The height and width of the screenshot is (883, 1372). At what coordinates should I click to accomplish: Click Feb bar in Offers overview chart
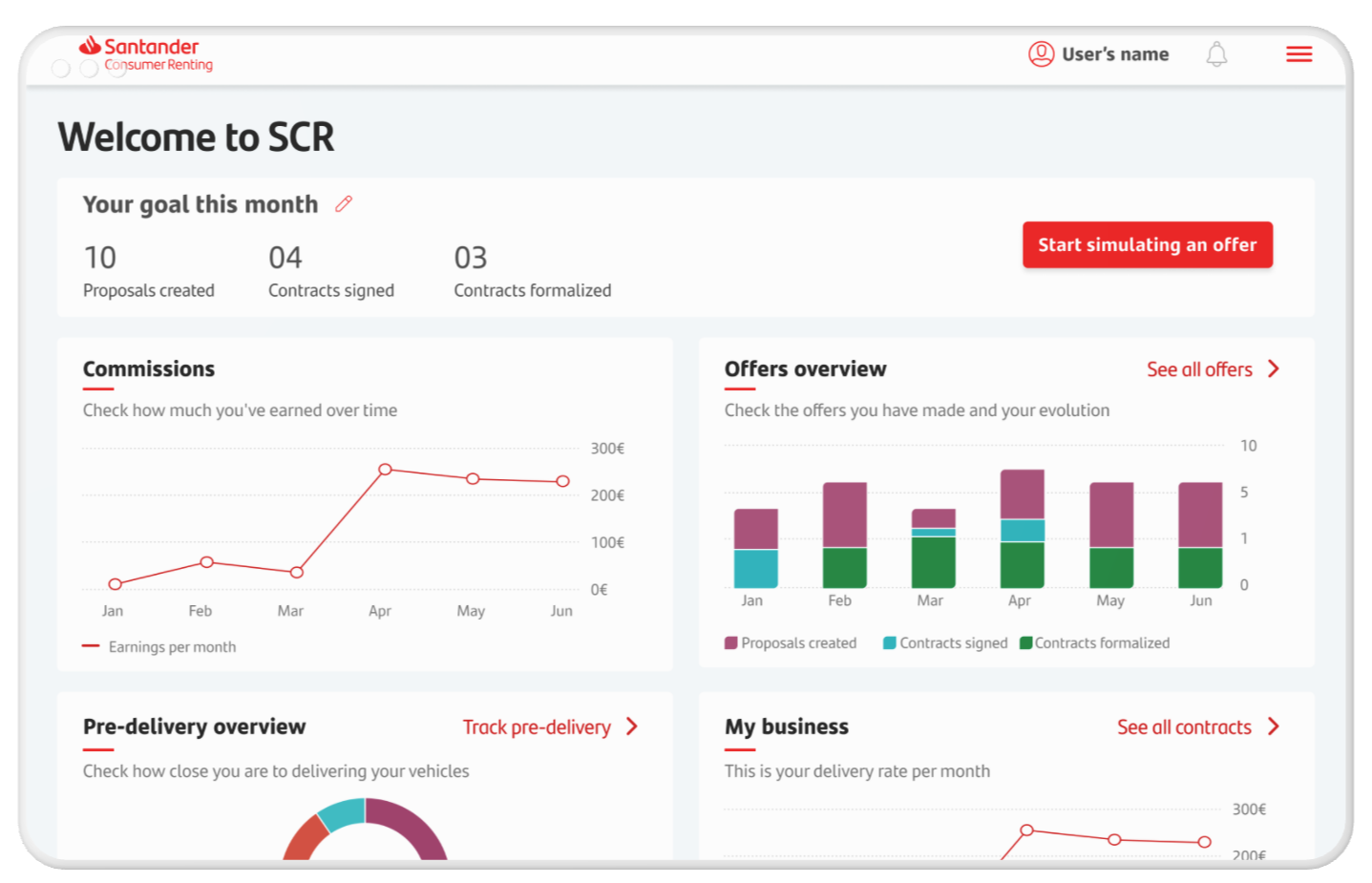click(845, 536)
